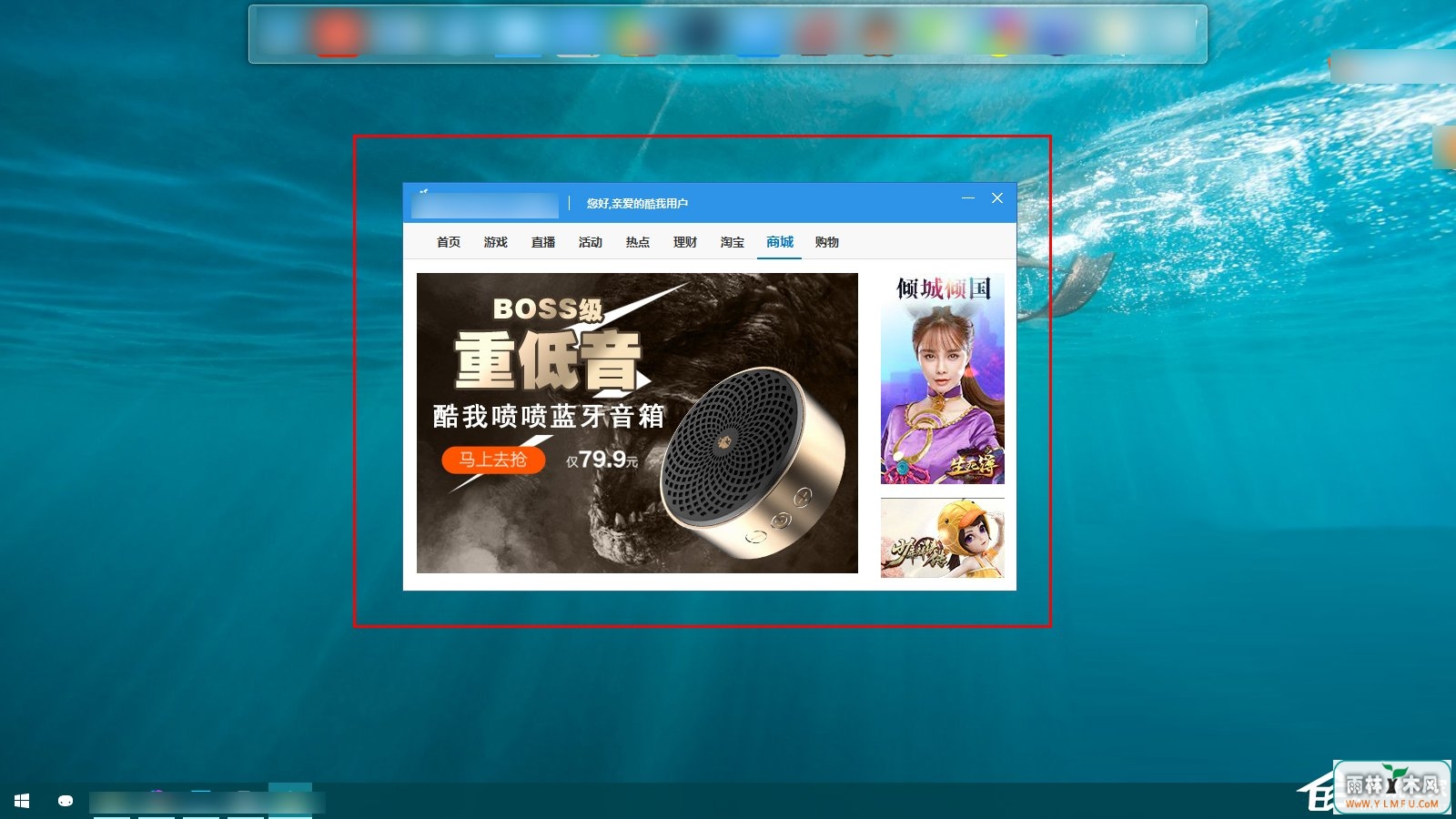Open the 重低音 Bluetooth speaker banner
This screenshot has width=1456, height=819.
[637, 423]
